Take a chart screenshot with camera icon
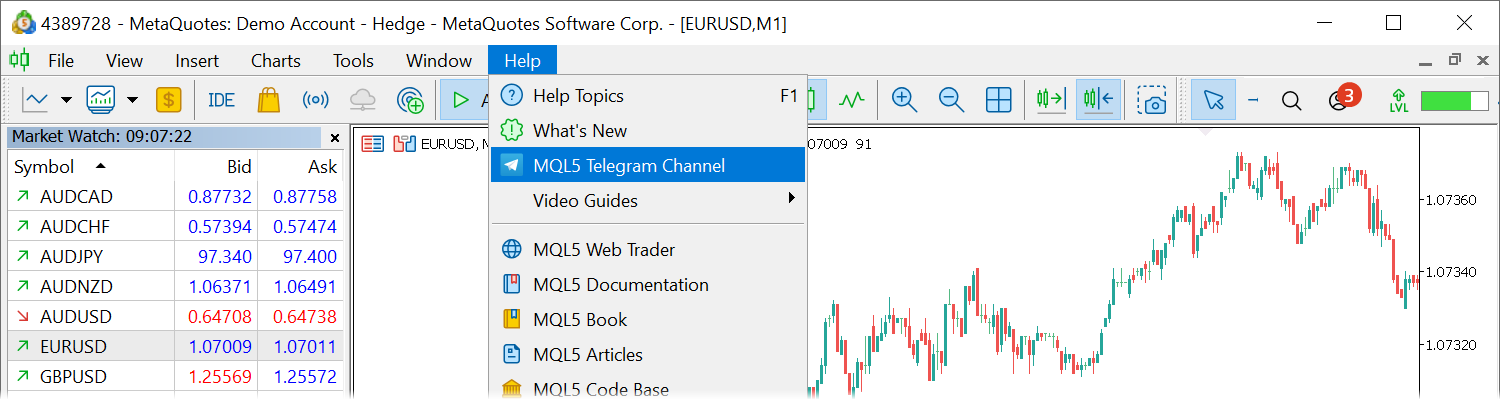 pyautogui.click(x=1153, y=100)
